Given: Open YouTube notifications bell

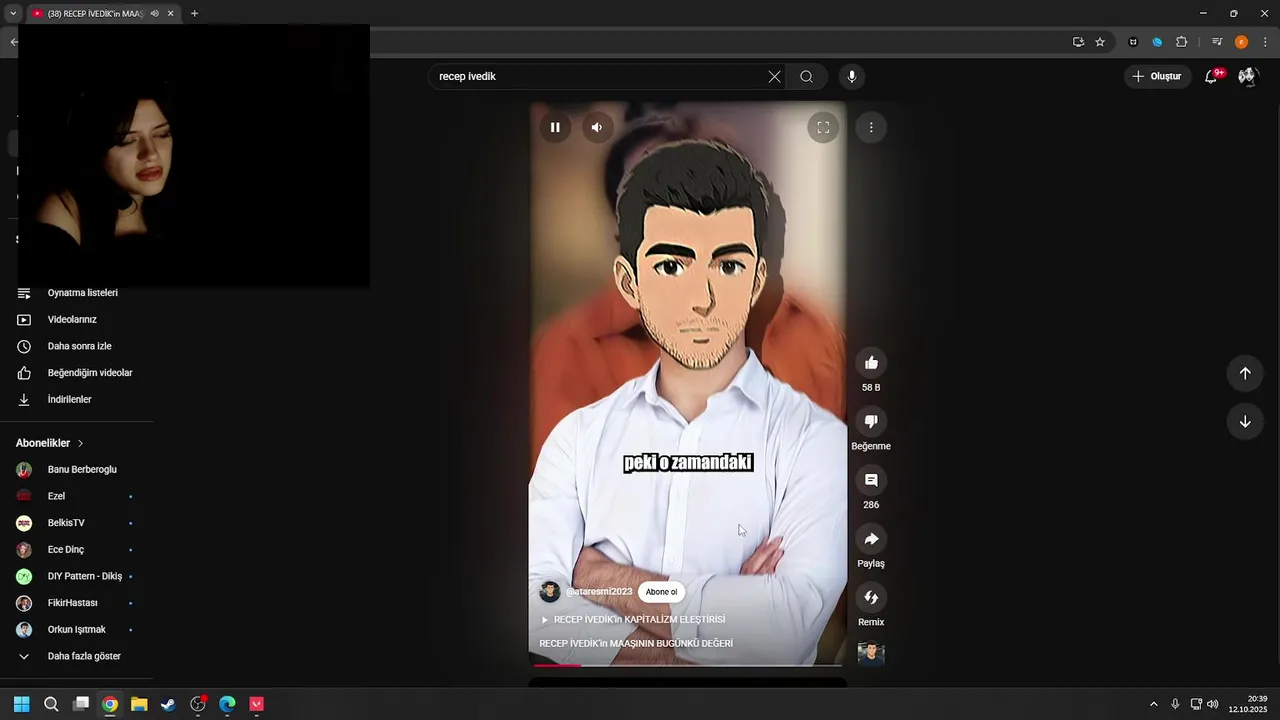Looking at the screenshot, I should 1211,77.
